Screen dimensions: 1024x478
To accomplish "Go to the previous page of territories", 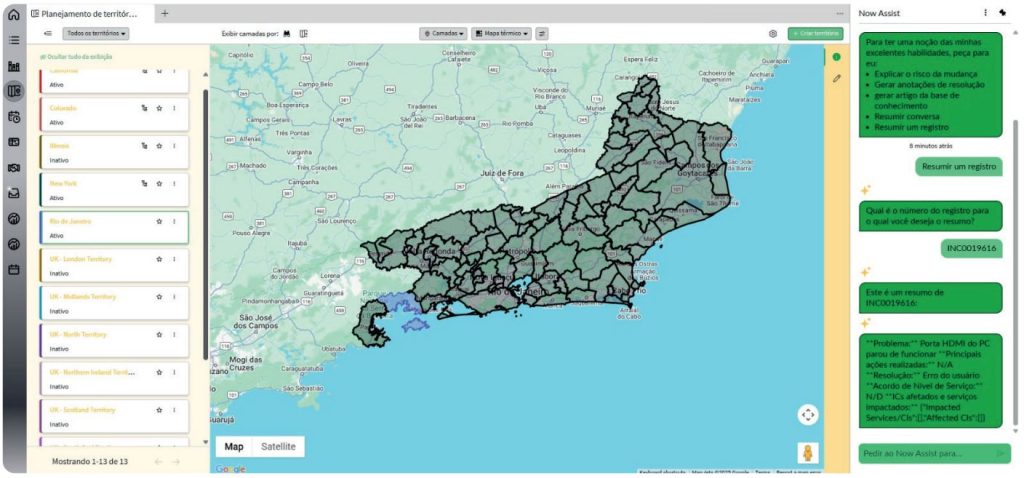I will pos(159,462).
